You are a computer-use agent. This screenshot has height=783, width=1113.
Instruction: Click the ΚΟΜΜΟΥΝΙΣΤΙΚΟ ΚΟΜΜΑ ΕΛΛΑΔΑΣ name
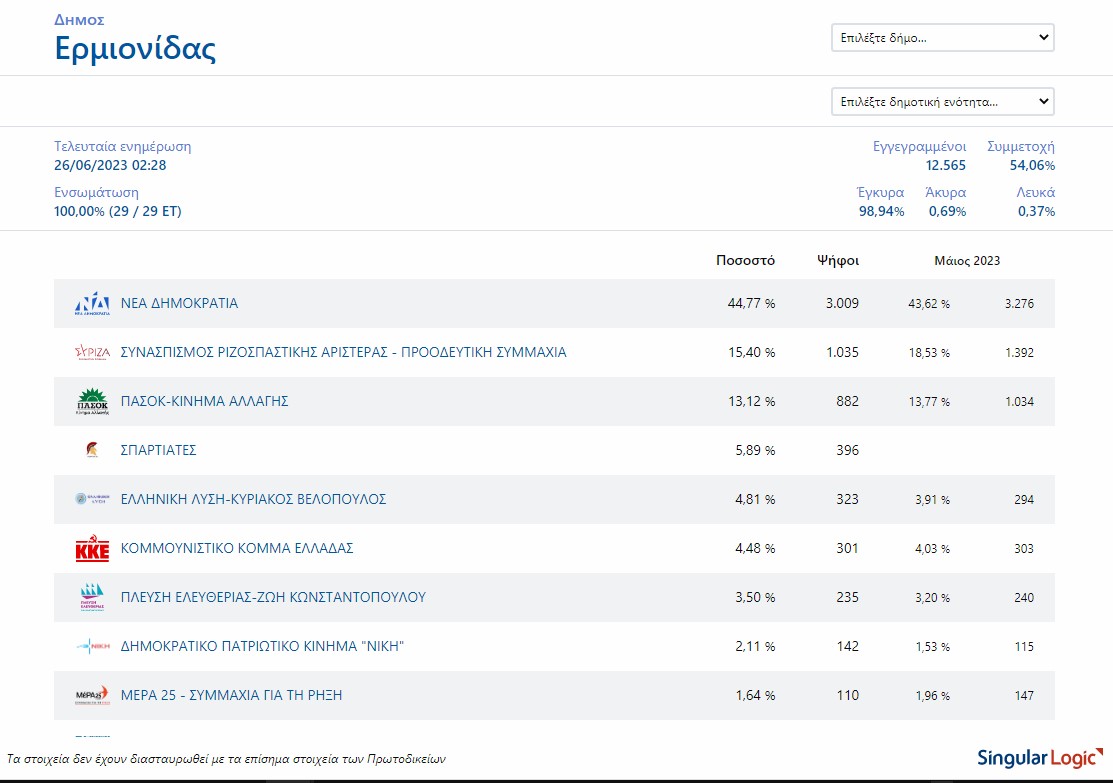(x=236, y=548)
